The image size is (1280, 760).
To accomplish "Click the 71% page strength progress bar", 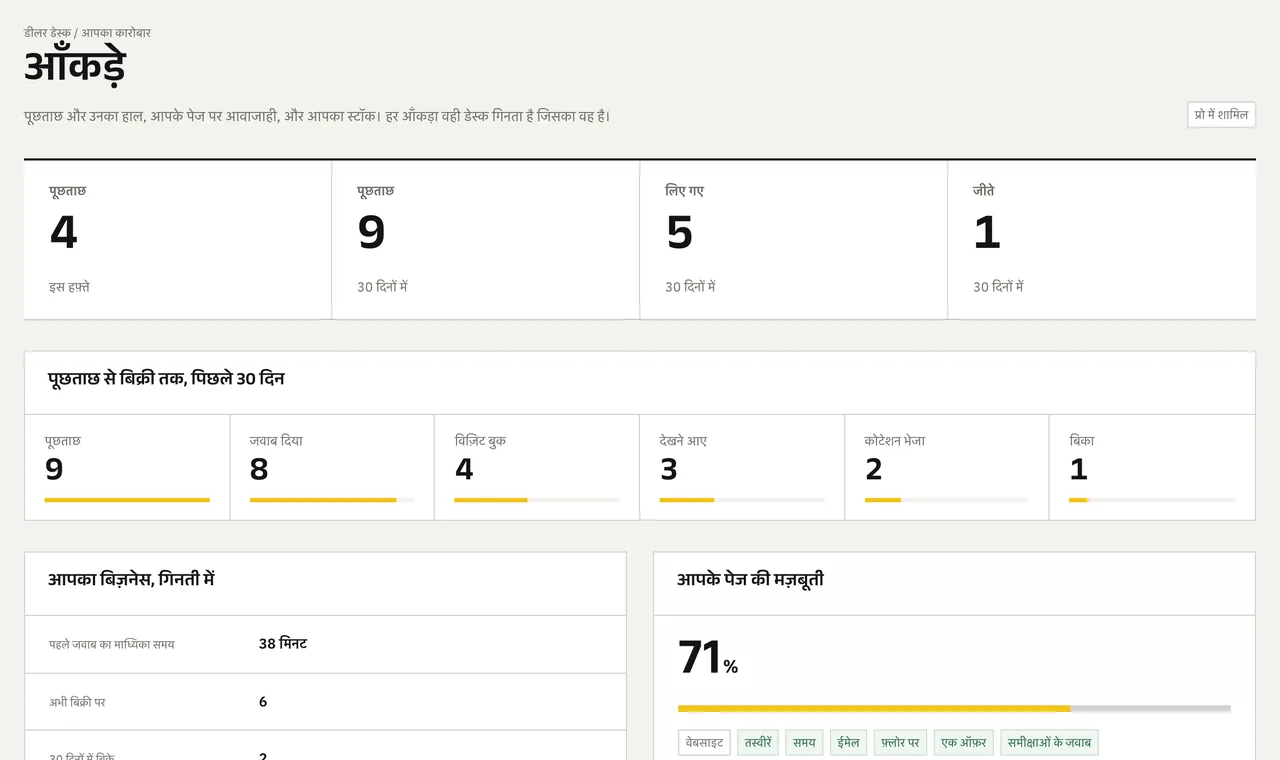I will pyautogui.click(x=954, y=709).
